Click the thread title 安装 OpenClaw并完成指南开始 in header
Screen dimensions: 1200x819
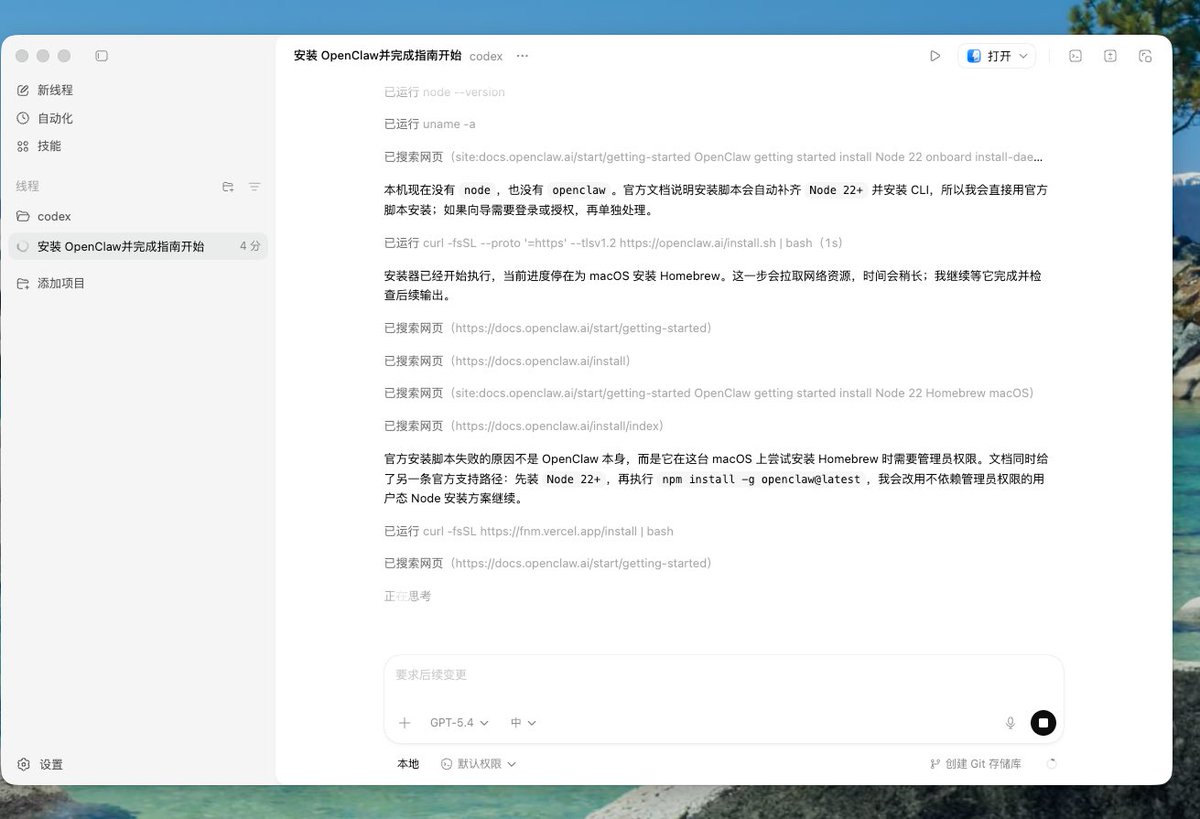378,56
